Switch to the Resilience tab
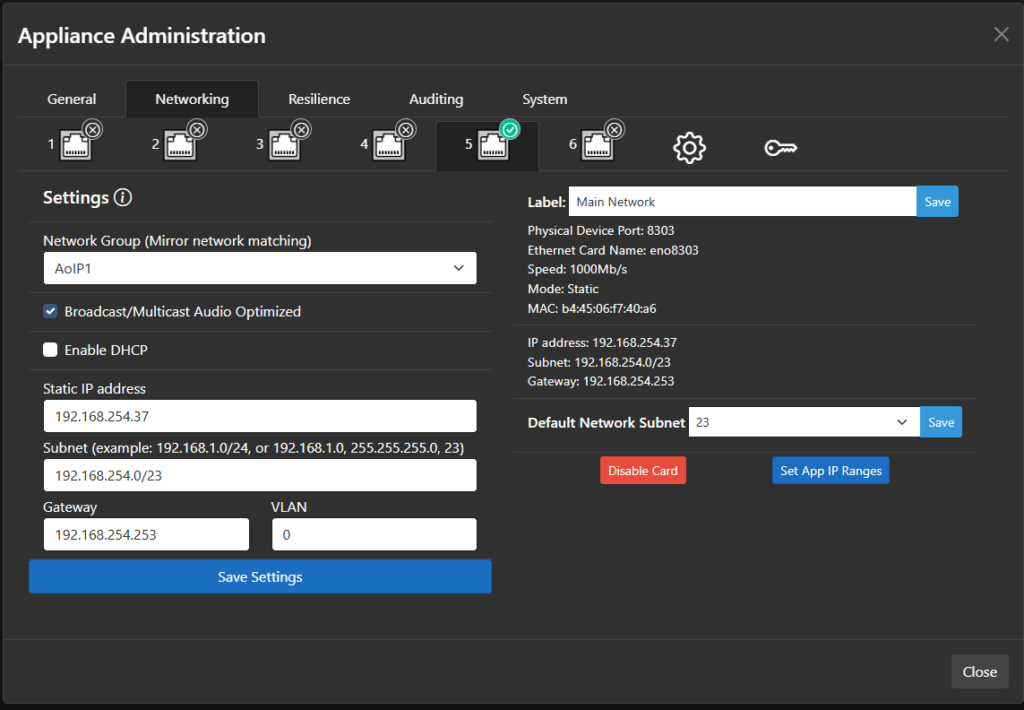Image resolution: width=1024 pixels, height=710 pixels. pyautogui.click(x=319, y=99)
